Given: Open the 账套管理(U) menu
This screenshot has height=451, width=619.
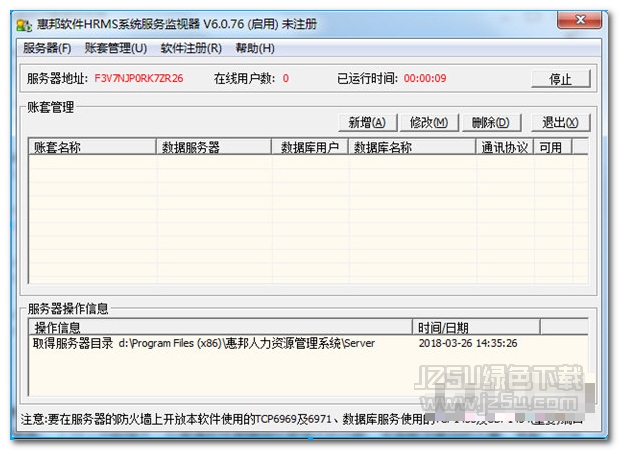Looking at the screenshot, I should (x=116, y=48).
